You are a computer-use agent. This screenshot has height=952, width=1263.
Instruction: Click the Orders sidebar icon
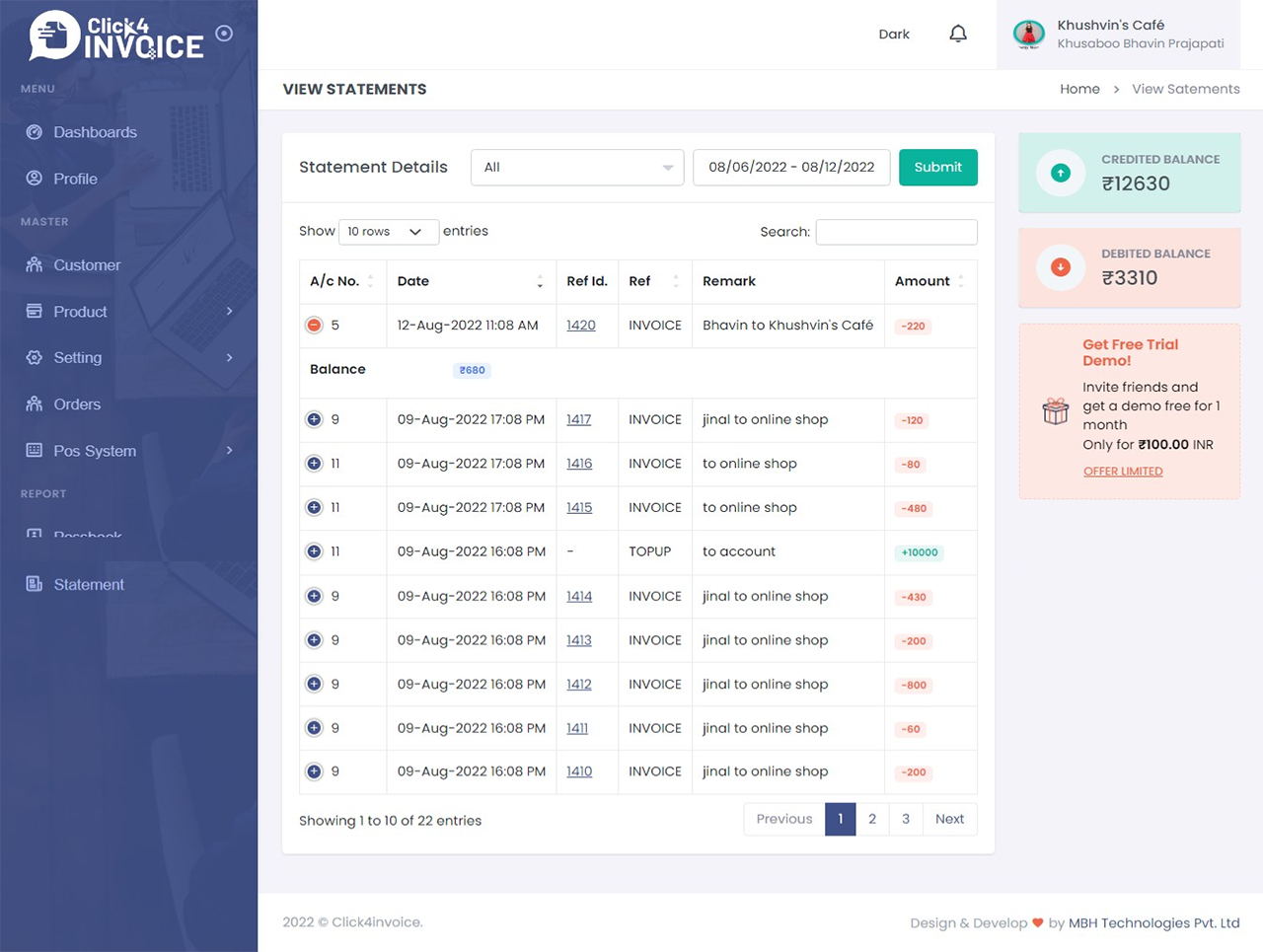pyautogui.click(x=35, y=404)
